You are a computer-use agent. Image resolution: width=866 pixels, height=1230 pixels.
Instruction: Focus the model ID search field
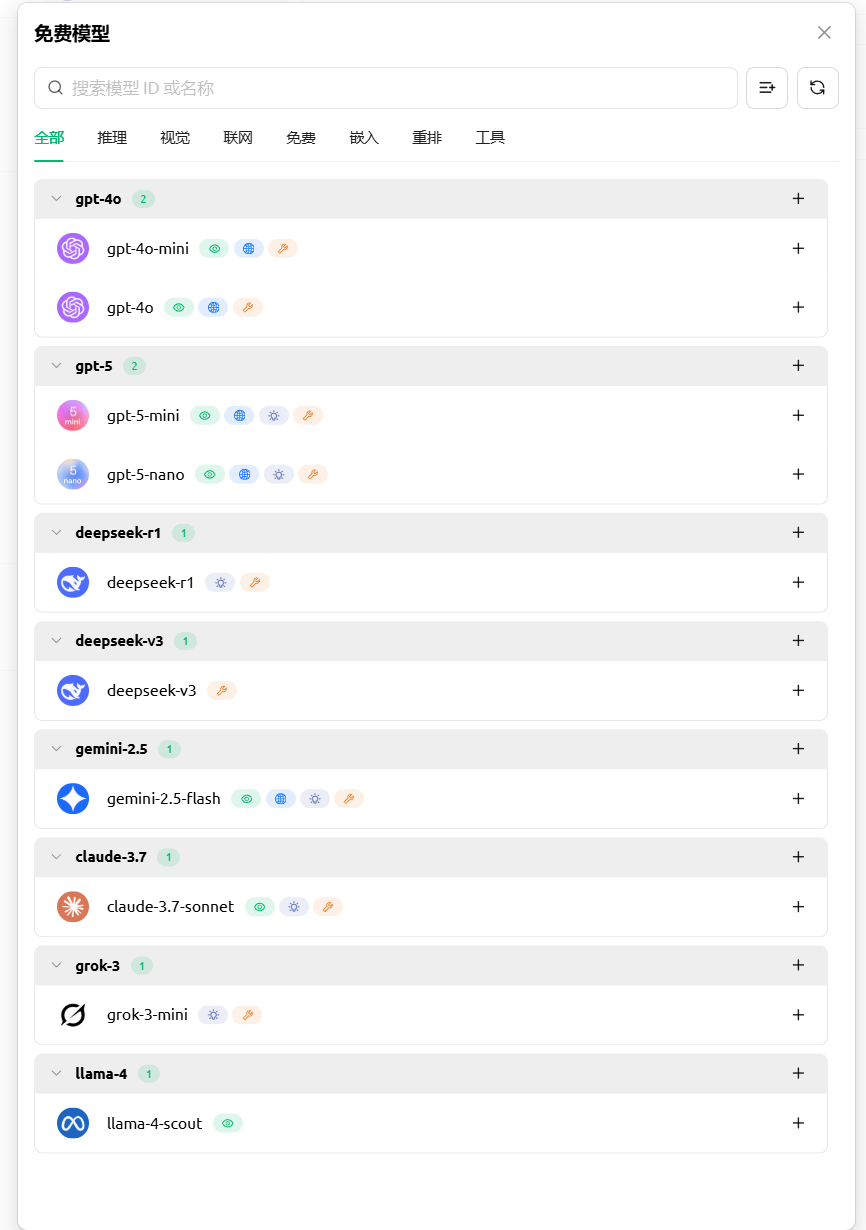point(400,88)
